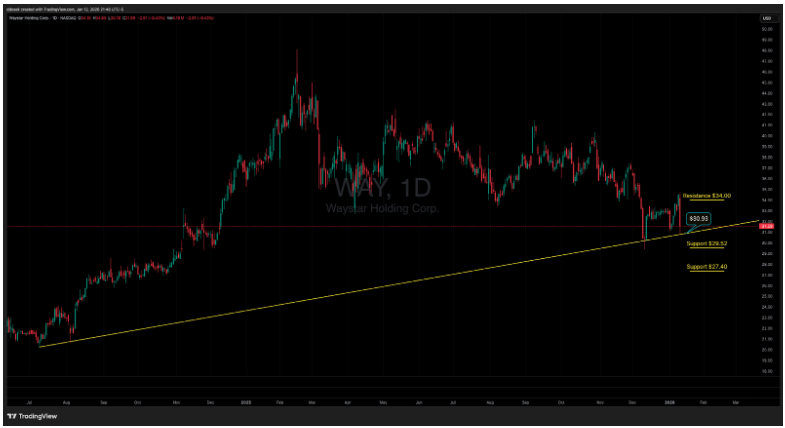The width and height of the screenshot is (785, 428).
Task: Click the 2025 label on the time axis
Action: [x=246, y=402]
